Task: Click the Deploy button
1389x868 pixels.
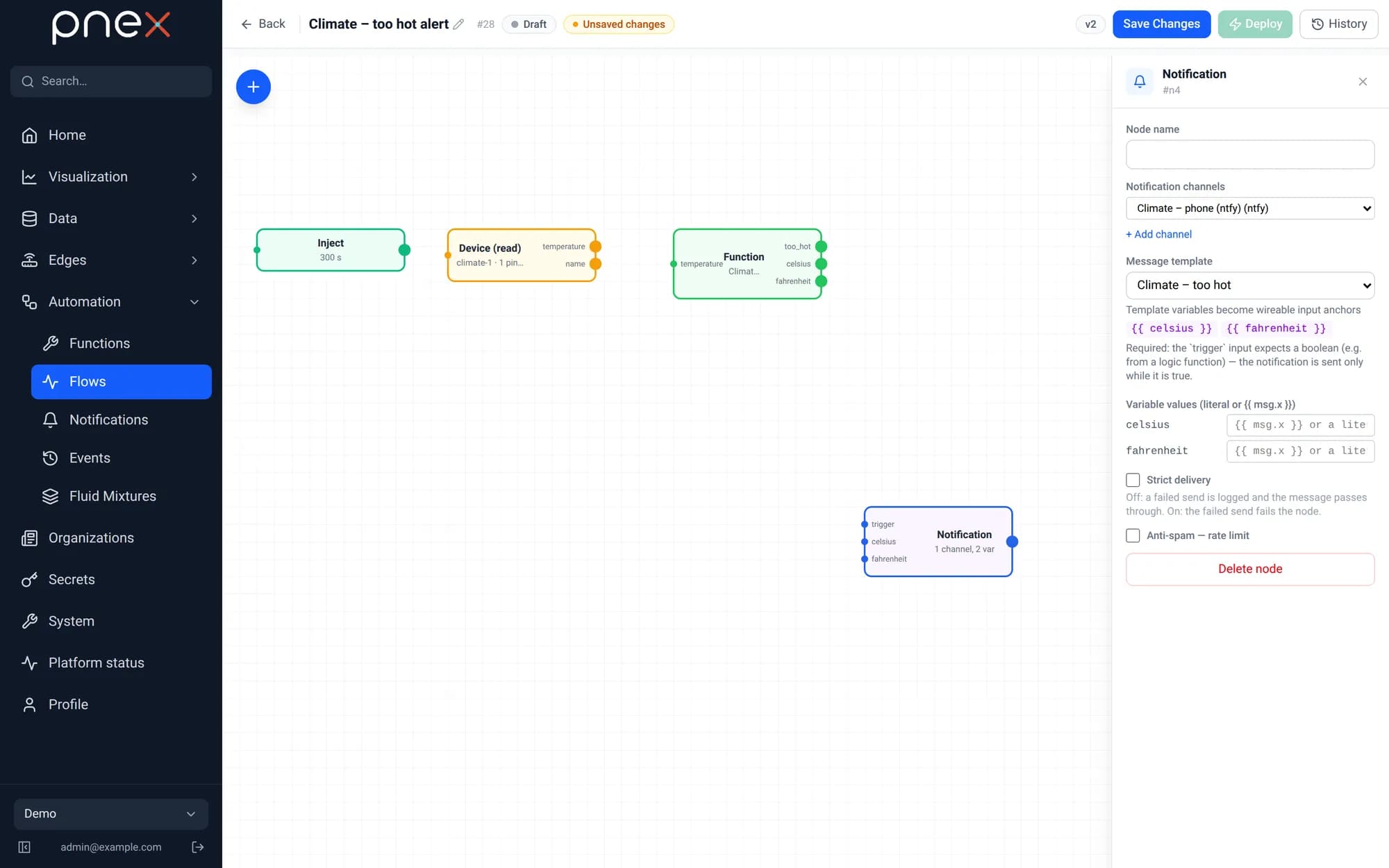Action: pos(1255,24)
